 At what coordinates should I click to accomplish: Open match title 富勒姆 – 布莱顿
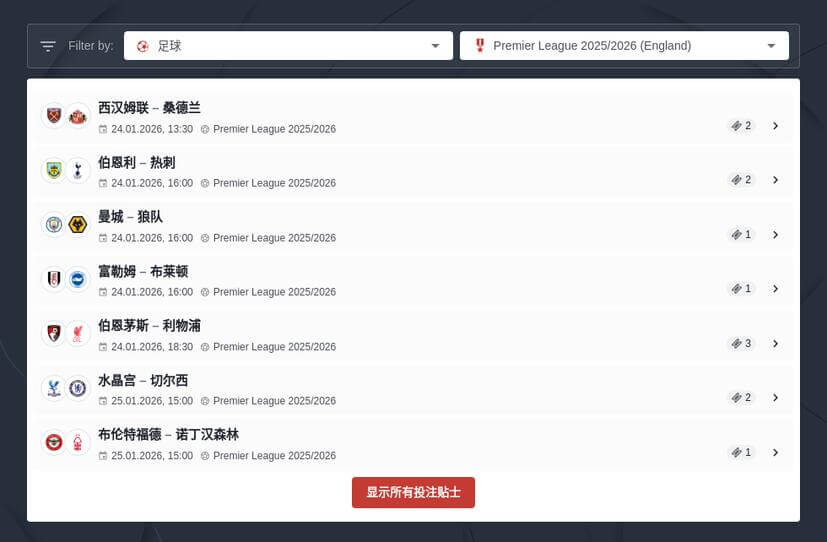point(143,272)
